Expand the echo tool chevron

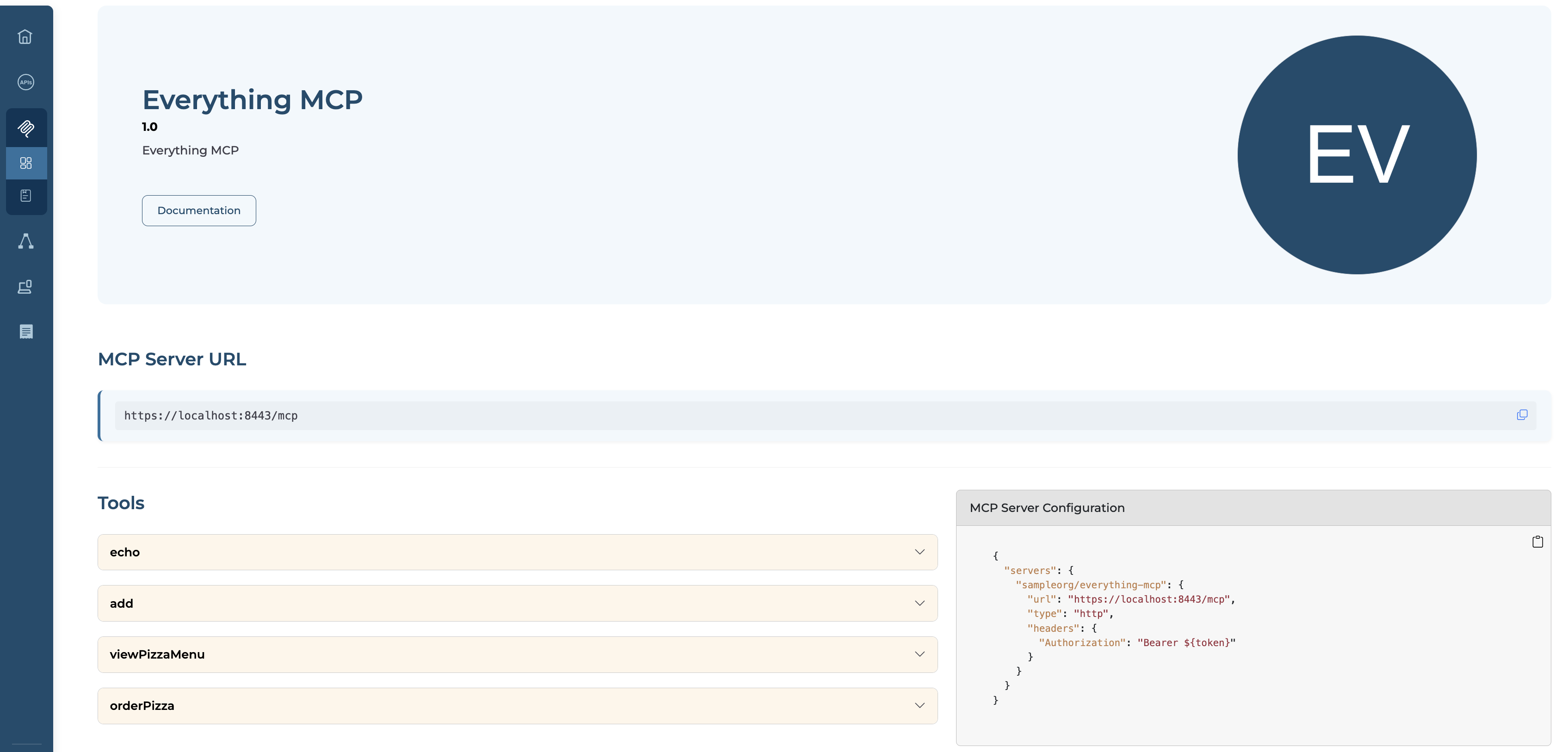[919, 552]
